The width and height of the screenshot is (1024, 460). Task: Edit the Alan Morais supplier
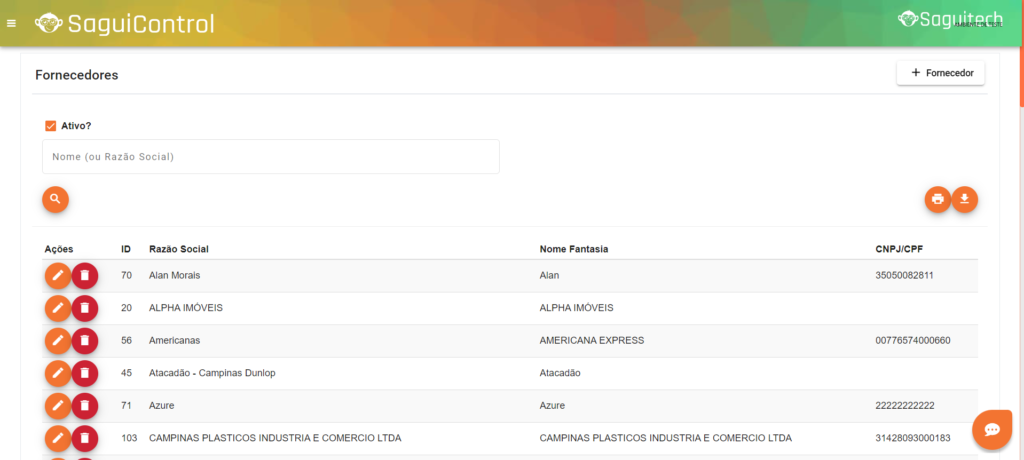(58, 275)
